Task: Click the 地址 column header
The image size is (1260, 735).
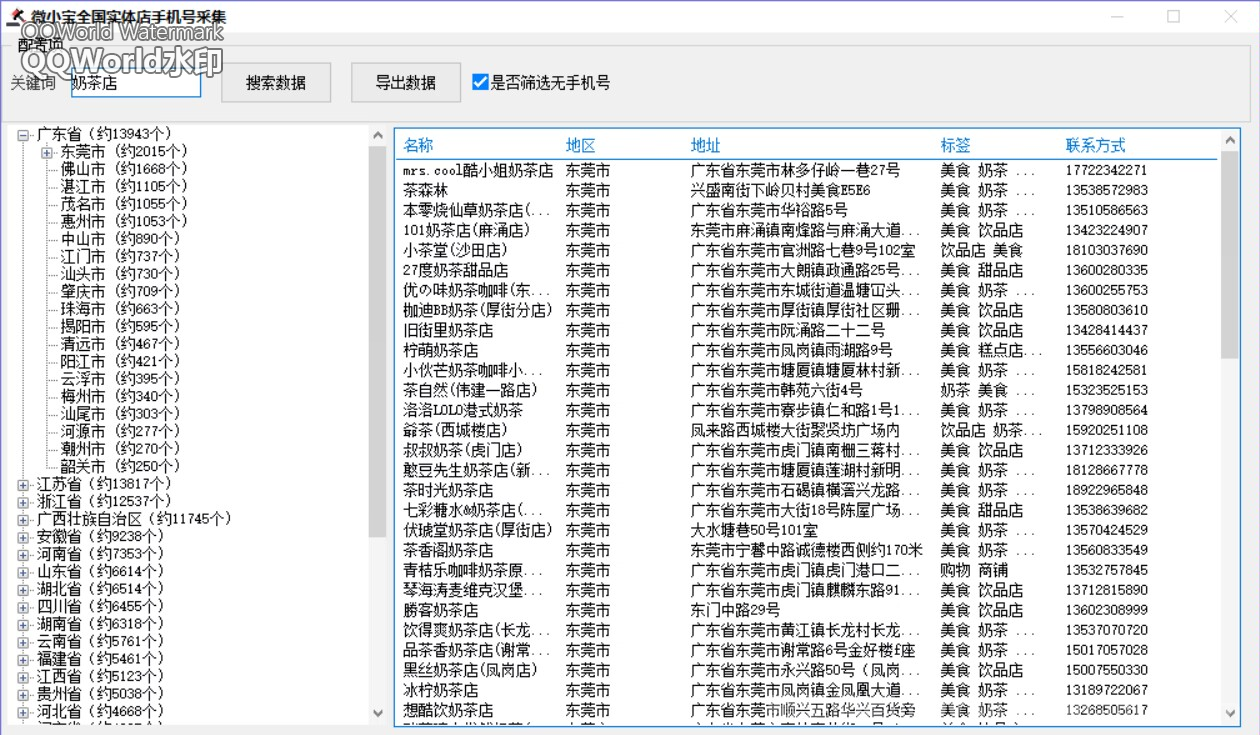Action: 706,146
